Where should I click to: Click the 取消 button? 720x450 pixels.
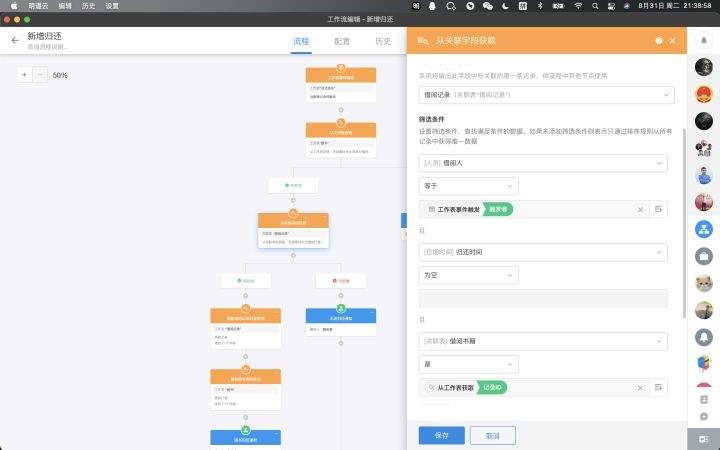[492, 435]
